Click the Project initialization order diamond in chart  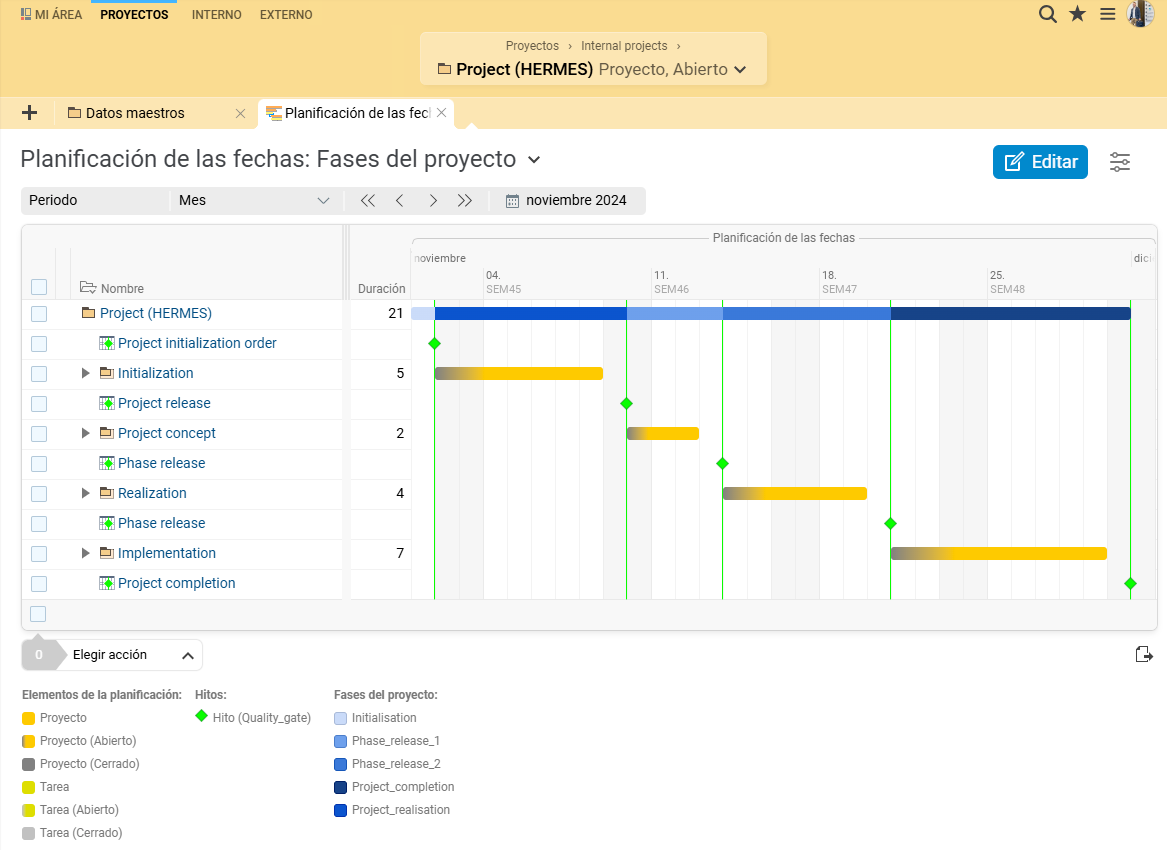(435, 343)
